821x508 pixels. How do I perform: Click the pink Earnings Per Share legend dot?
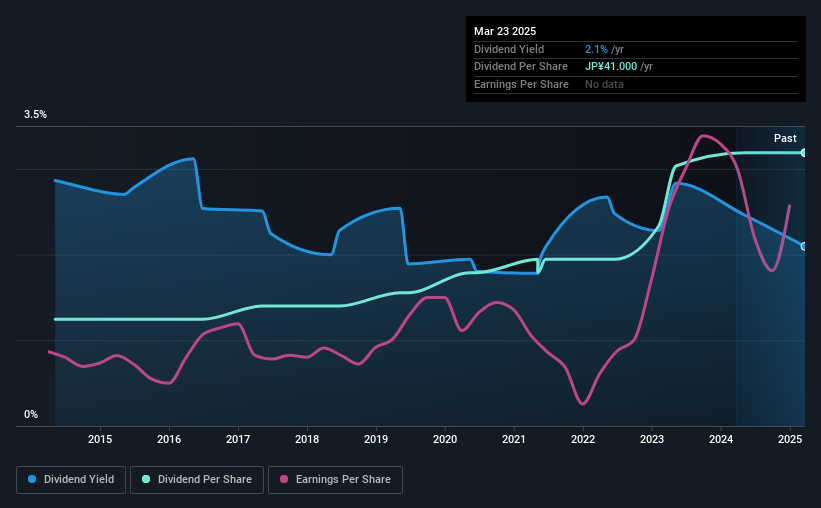[284, 479]
